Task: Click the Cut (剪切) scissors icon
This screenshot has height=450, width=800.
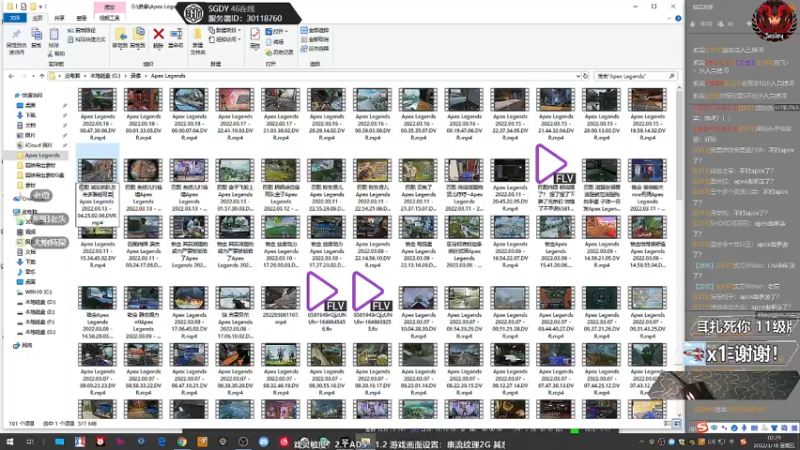Action: pos(56,54)
